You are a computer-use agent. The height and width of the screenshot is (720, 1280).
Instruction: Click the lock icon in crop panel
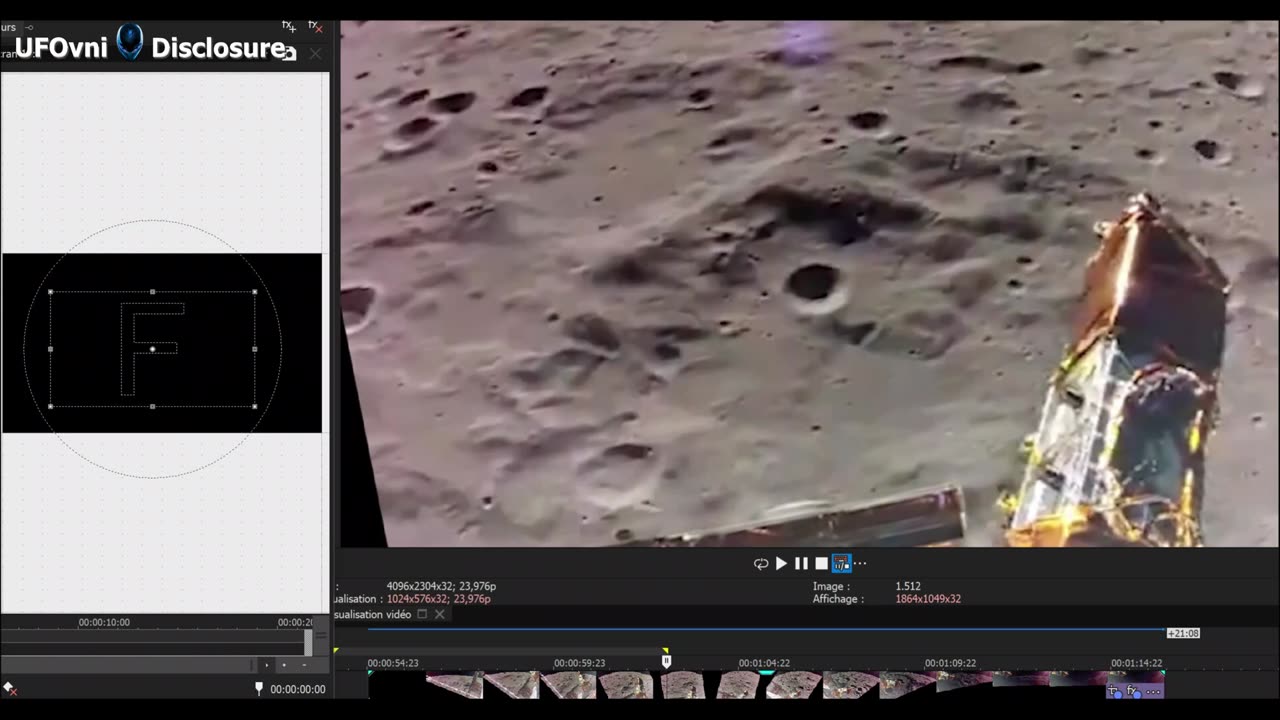(290, 53)
